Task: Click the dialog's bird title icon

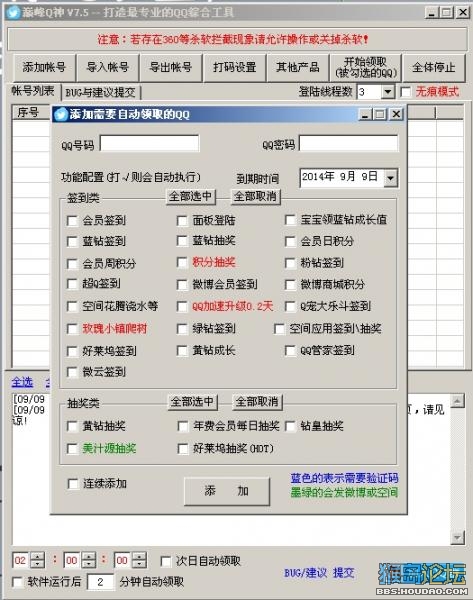Action: point(60,115)
